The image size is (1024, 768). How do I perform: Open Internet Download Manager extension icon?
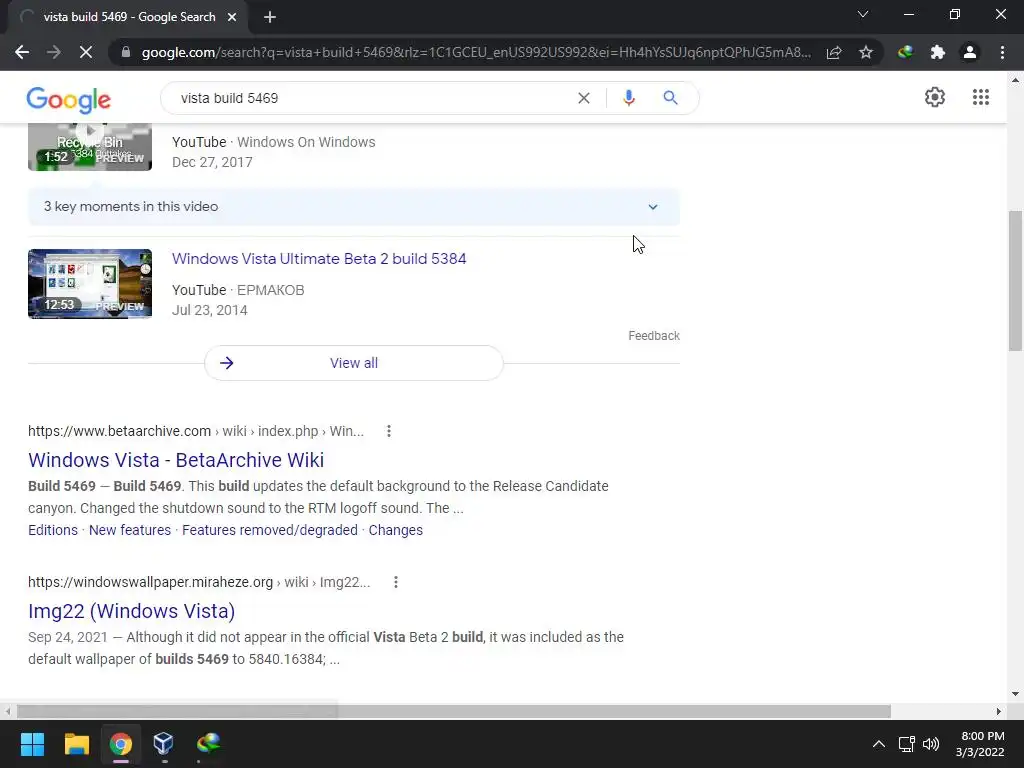click(x=905, y=52)
